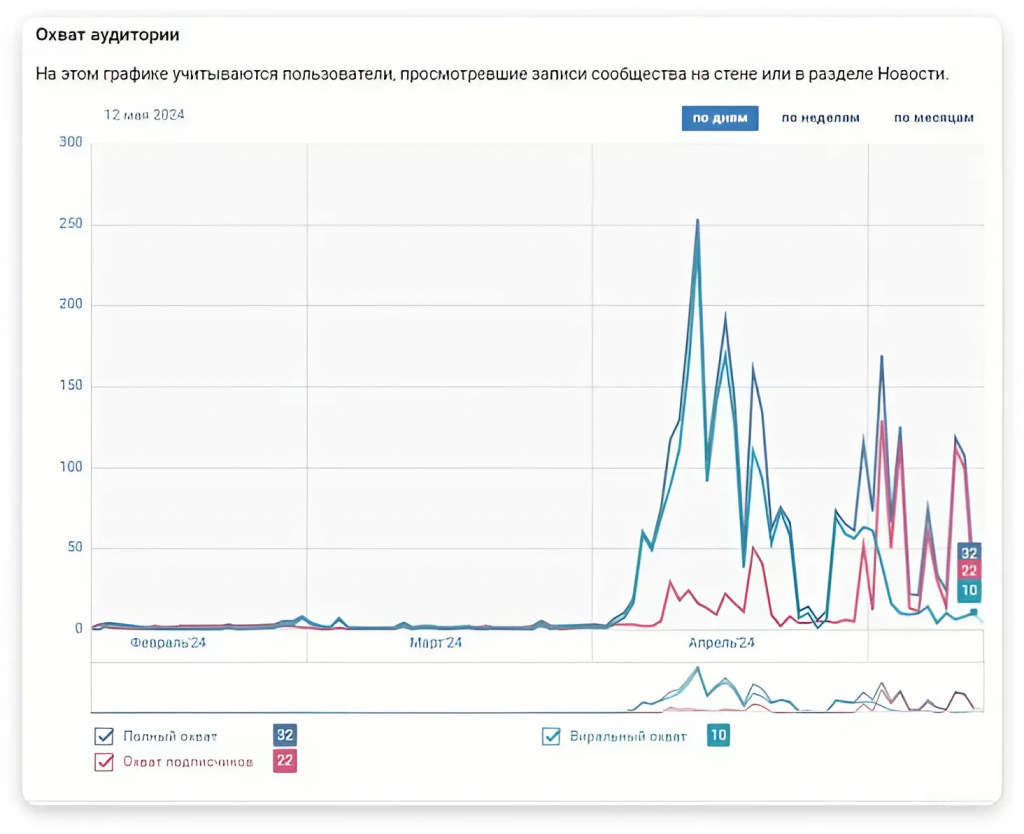
Task: Click the "12 мая 2024" date label
Action: click(144, 115)
